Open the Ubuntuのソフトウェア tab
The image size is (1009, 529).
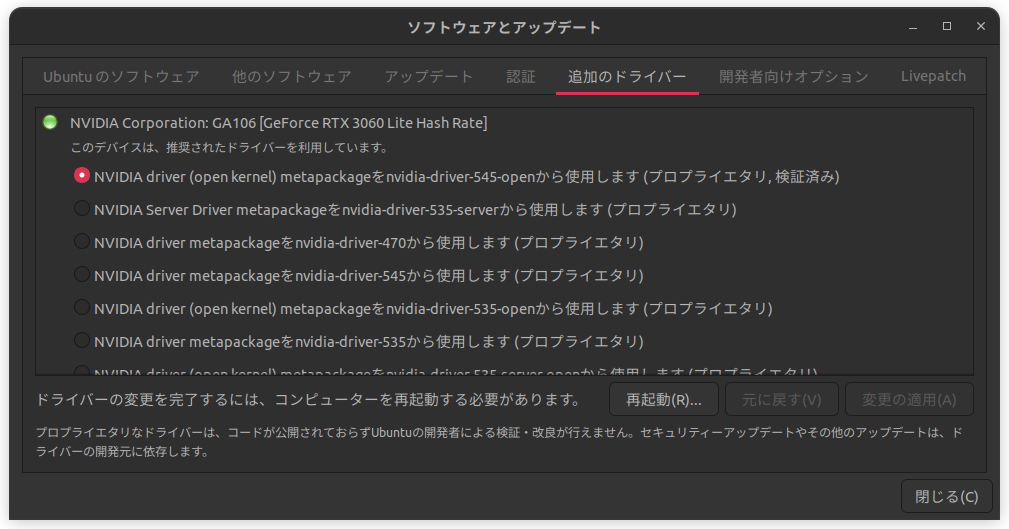pyautogui.click(x=121, y=76)
